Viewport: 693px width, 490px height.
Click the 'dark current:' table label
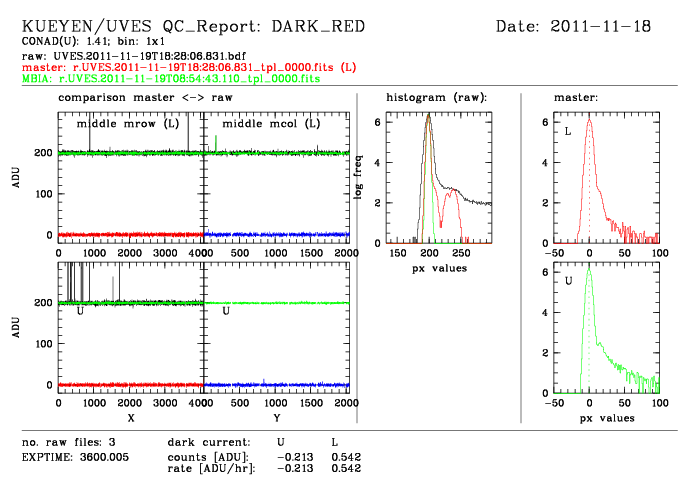pos(208,441)
